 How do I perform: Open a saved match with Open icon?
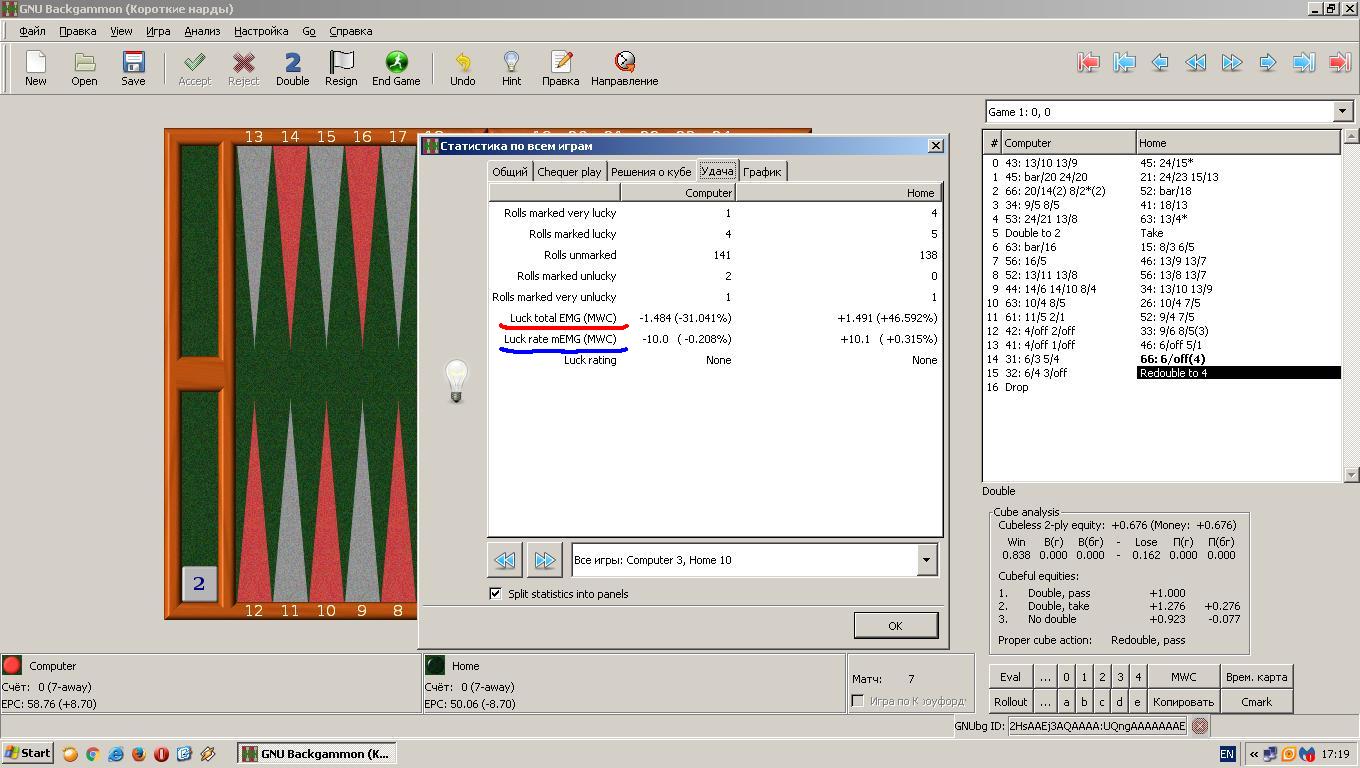[x=84, y=68]
